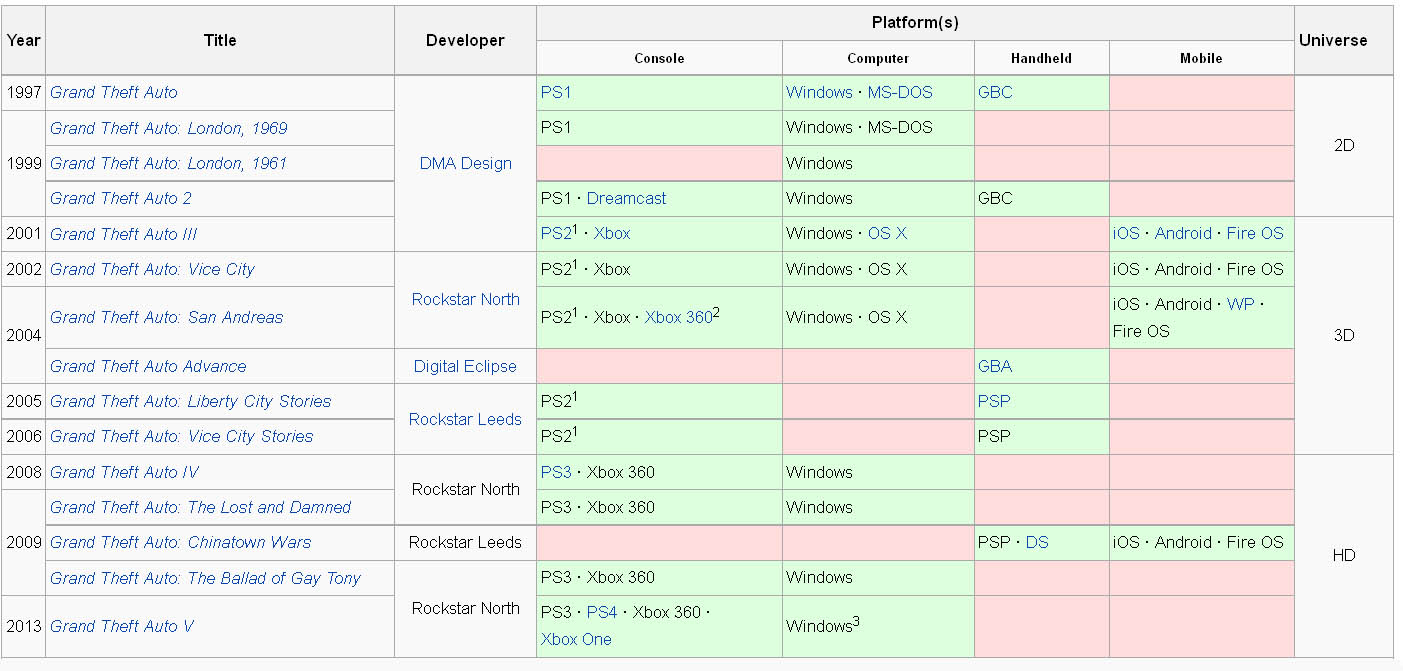Open The Ballad of Gay Tony link

coord(205,578)
